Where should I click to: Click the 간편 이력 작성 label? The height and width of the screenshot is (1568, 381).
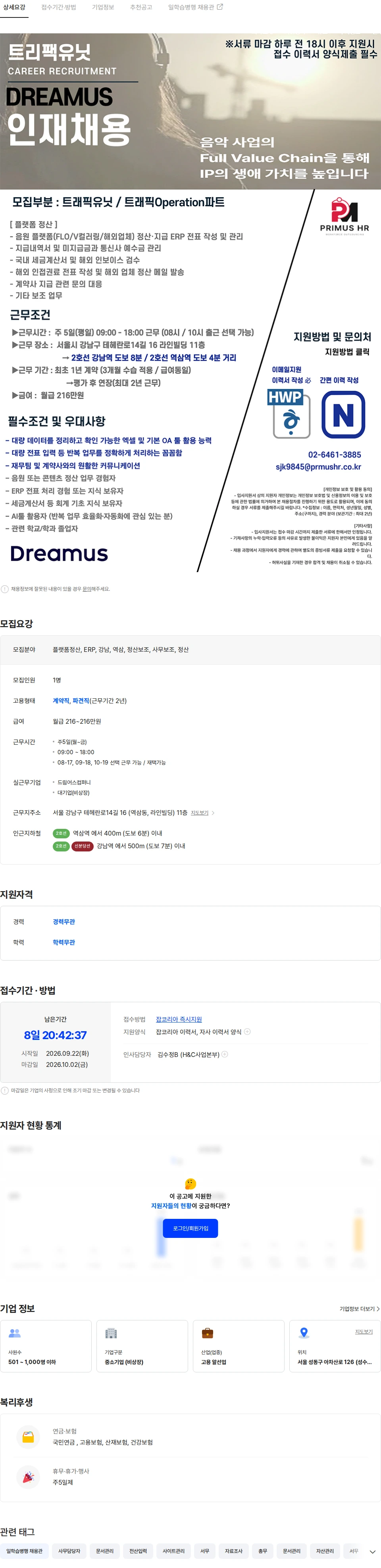tap(339, 380)
